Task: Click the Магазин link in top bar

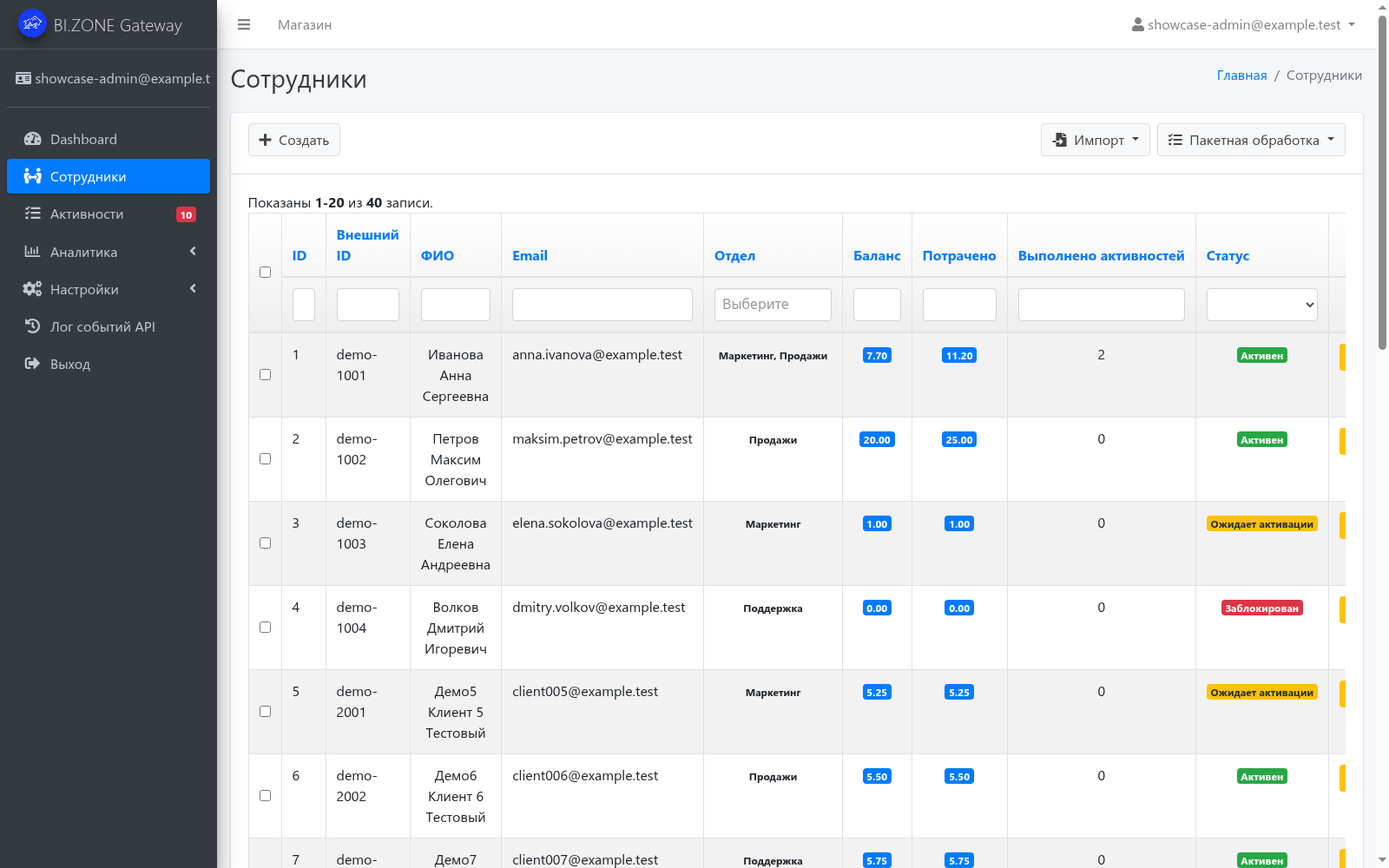Action: [x=305, y=25]
